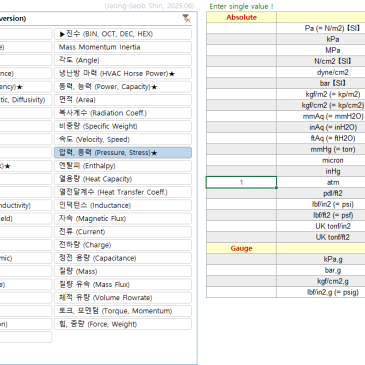Click the dyne/cm2 unit label
This screenshot has width=365, height=365.
[333, 72]
